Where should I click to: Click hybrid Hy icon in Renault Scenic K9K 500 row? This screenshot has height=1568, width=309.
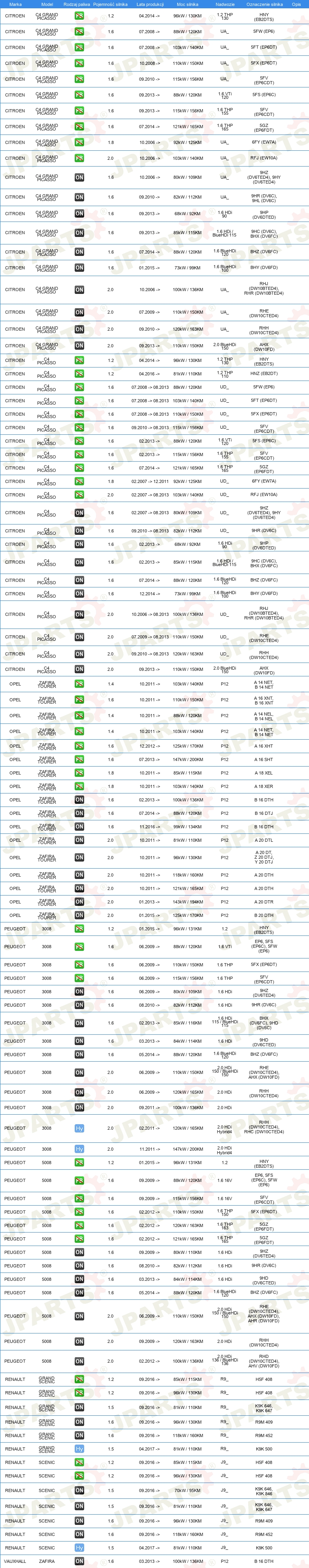[x=79, y=1548]
